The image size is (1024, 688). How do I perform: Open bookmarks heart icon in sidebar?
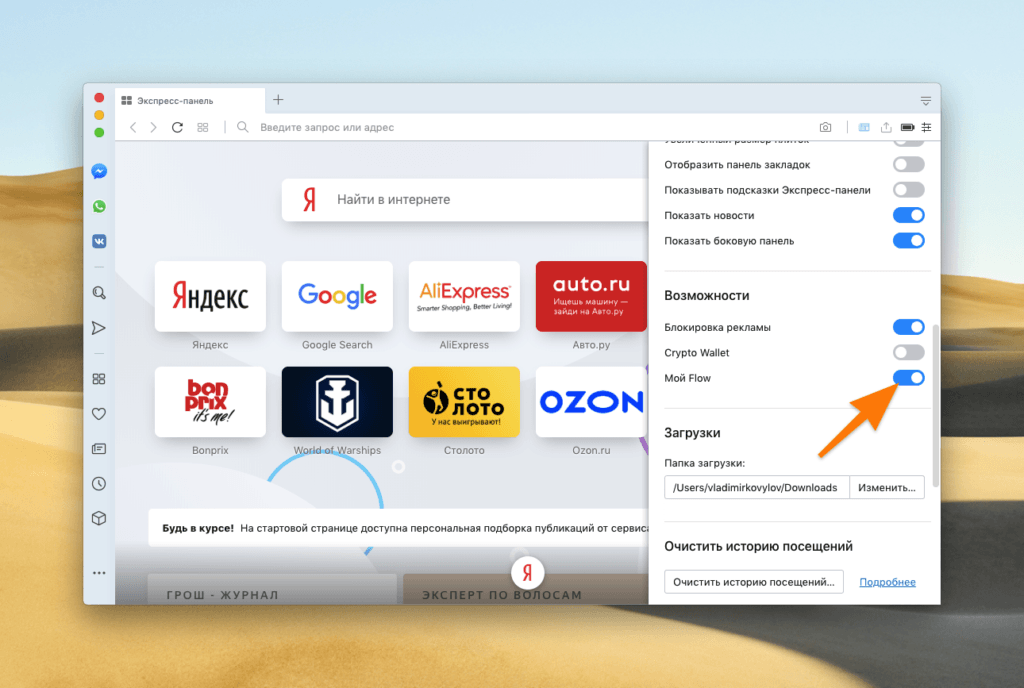pos(99,414)
